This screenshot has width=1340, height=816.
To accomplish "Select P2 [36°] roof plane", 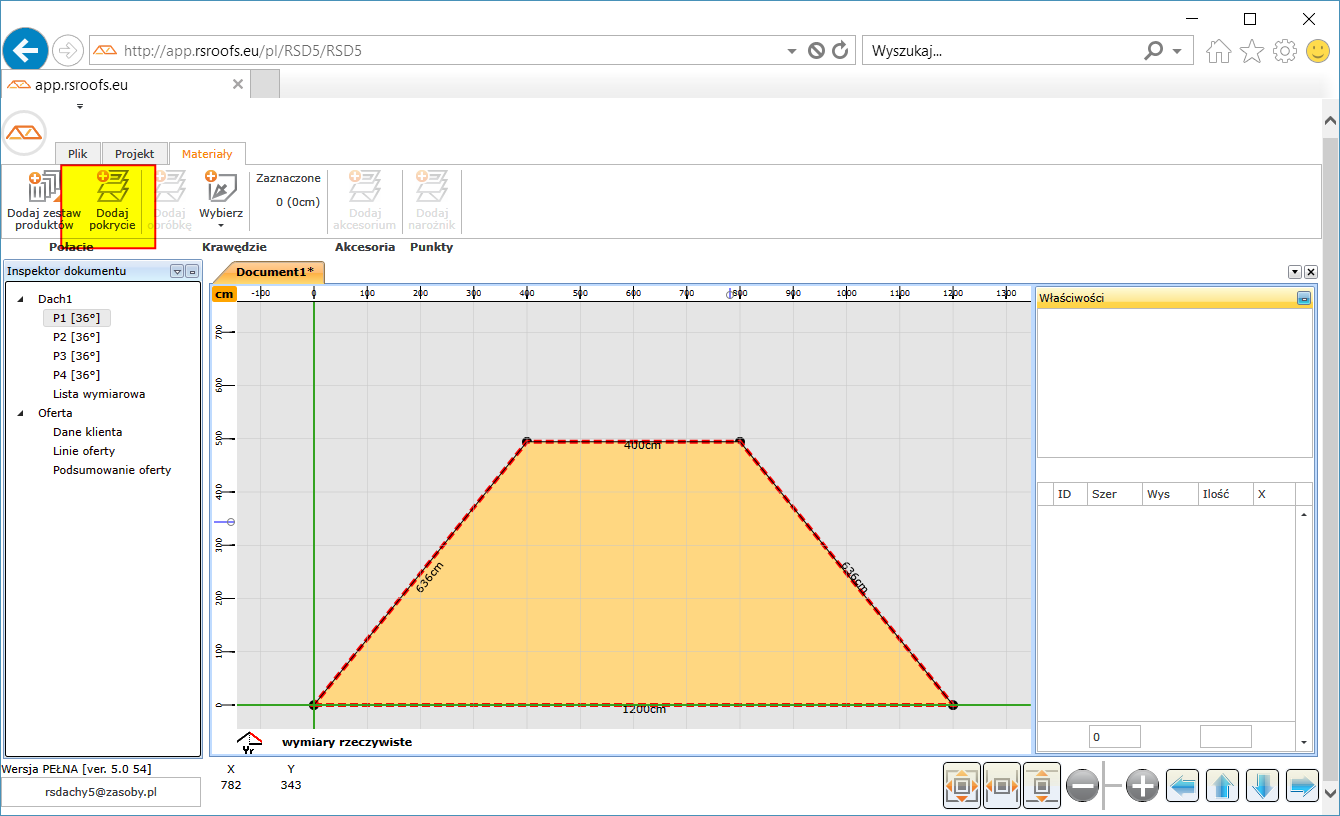I will coord(77,337).
